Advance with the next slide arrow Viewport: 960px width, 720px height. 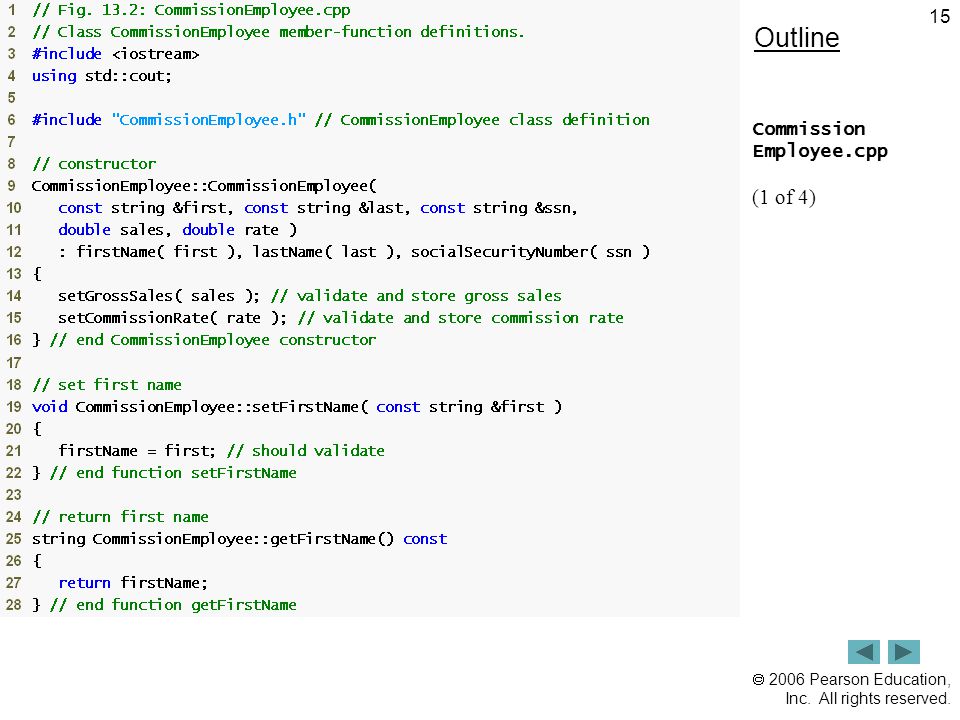(904, 651)
